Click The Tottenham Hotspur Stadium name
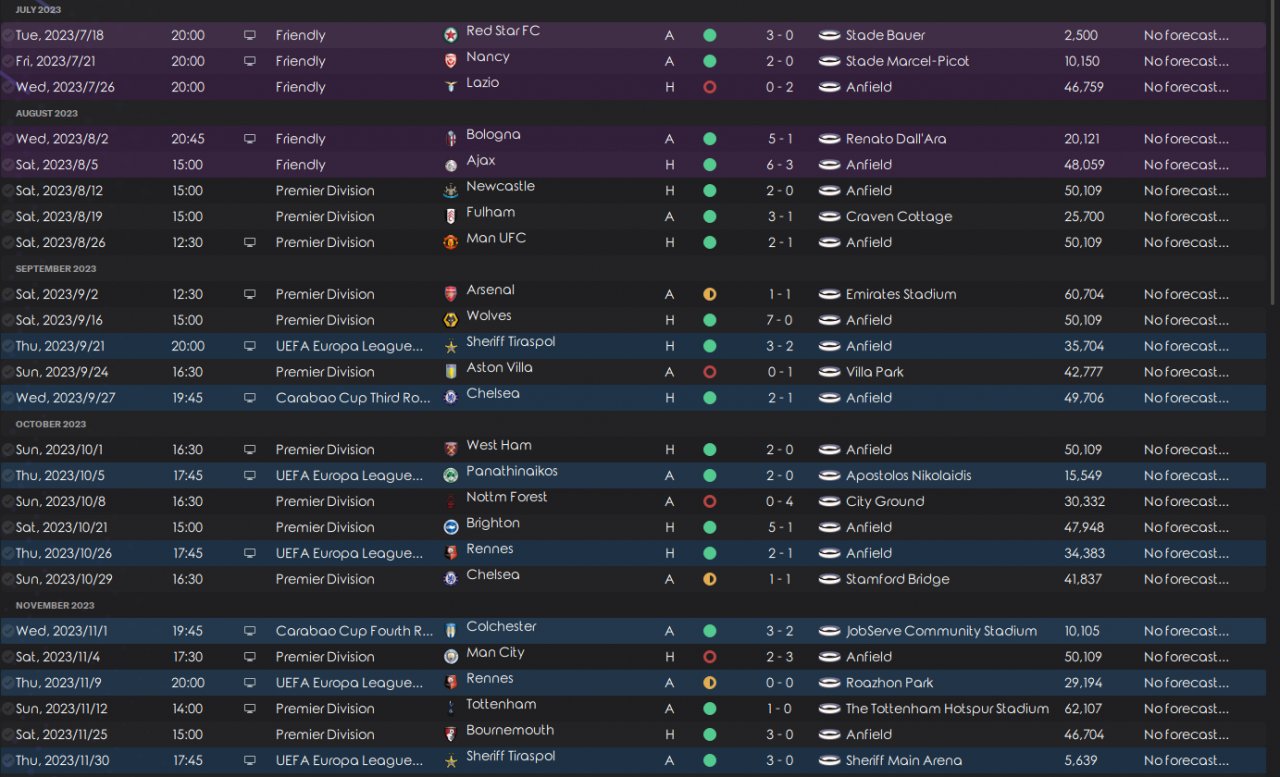This screenshot has width=1280, height=777. (946, 708)
